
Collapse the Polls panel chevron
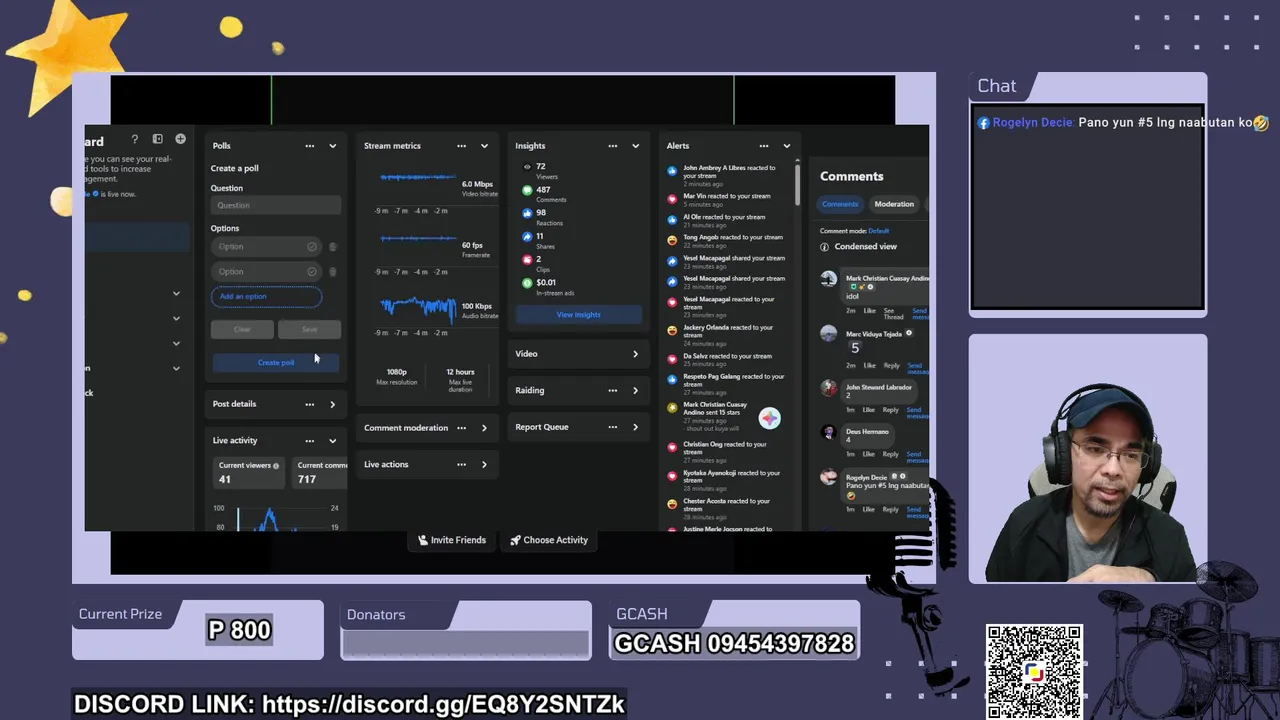[333, 146]
